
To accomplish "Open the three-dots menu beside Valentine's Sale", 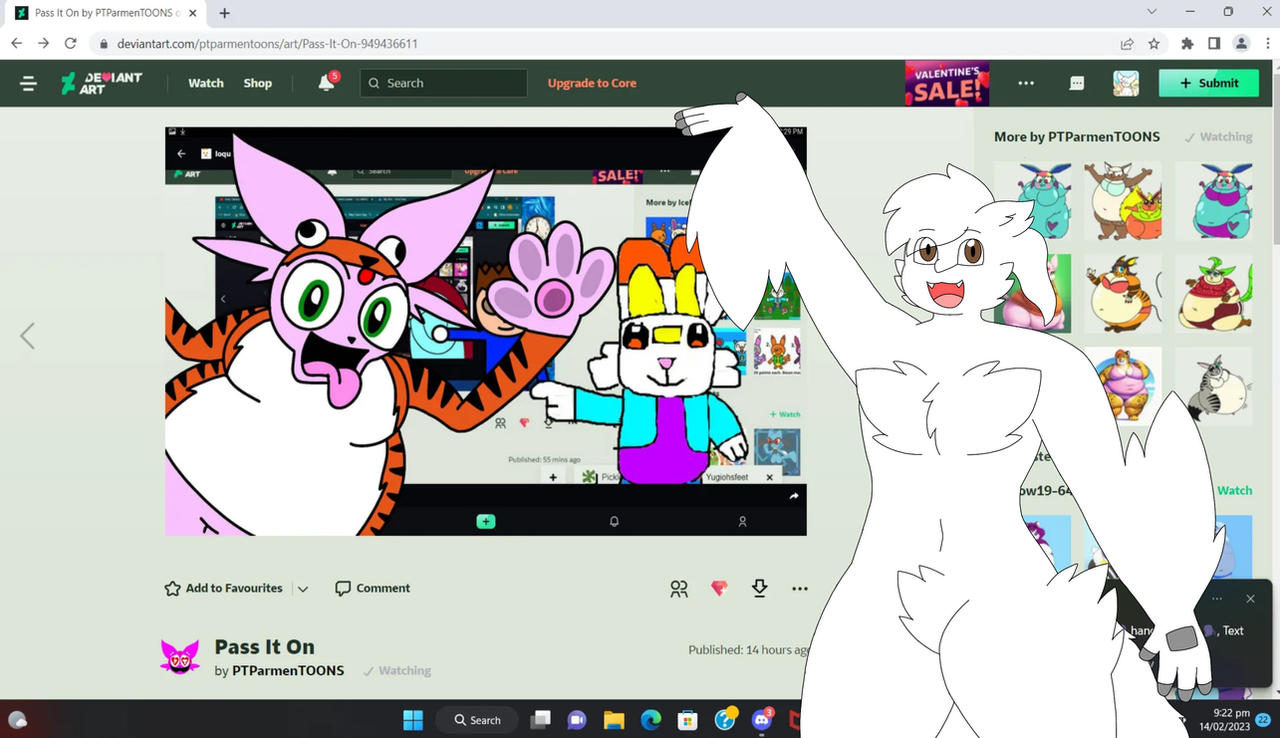I will (1026, 83).
